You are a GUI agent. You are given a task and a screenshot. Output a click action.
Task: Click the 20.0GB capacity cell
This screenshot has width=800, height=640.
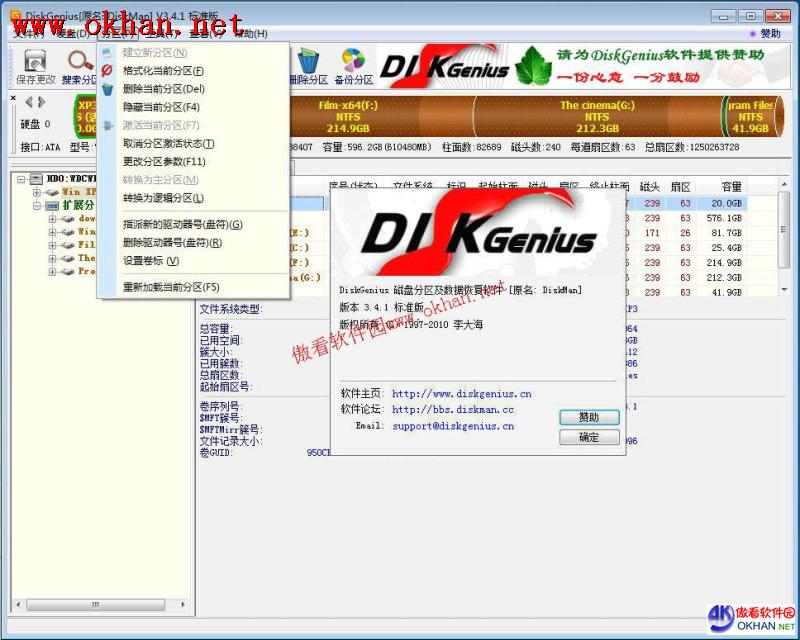(x=727, y=204)
